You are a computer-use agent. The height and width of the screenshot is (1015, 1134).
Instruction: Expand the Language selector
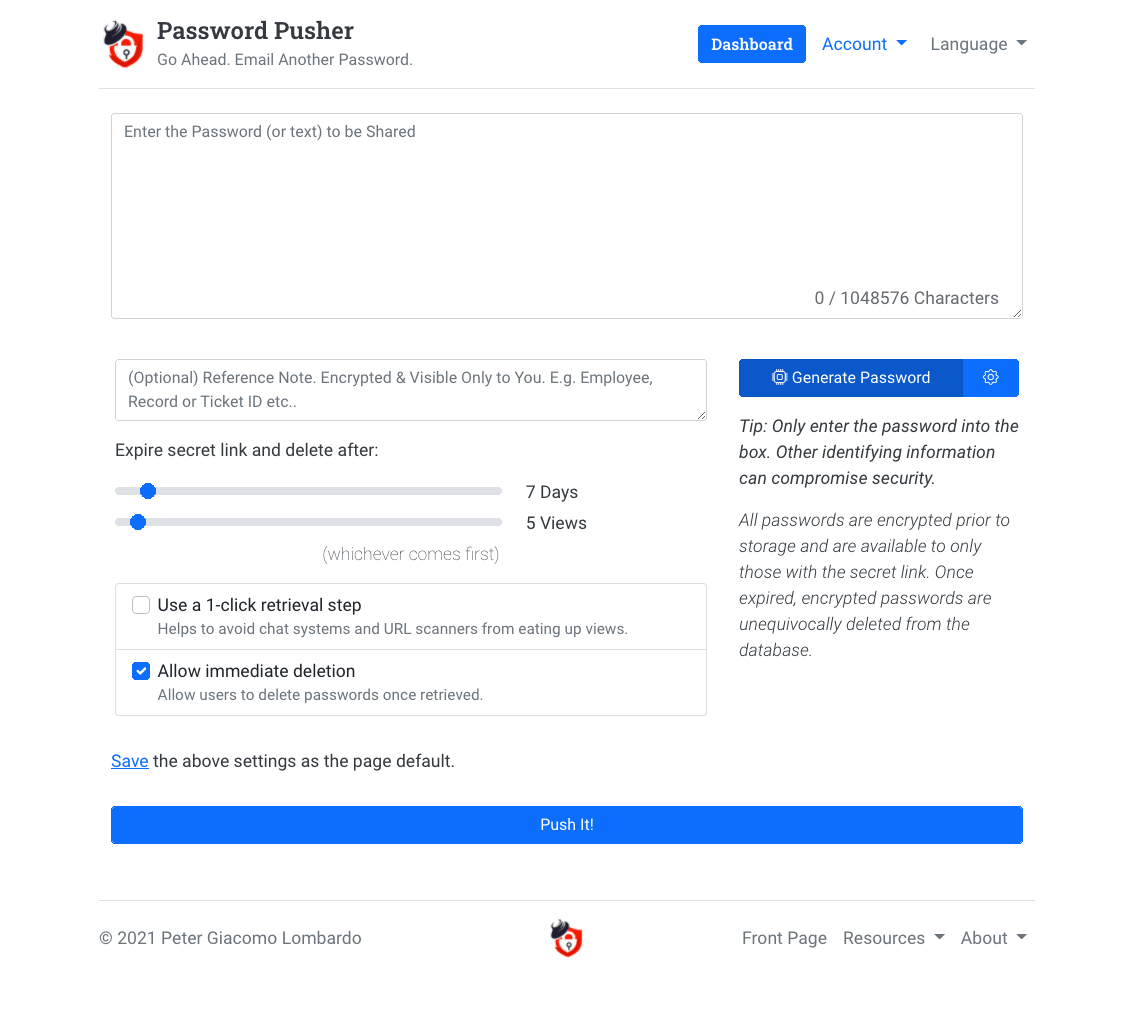(978, 43)
